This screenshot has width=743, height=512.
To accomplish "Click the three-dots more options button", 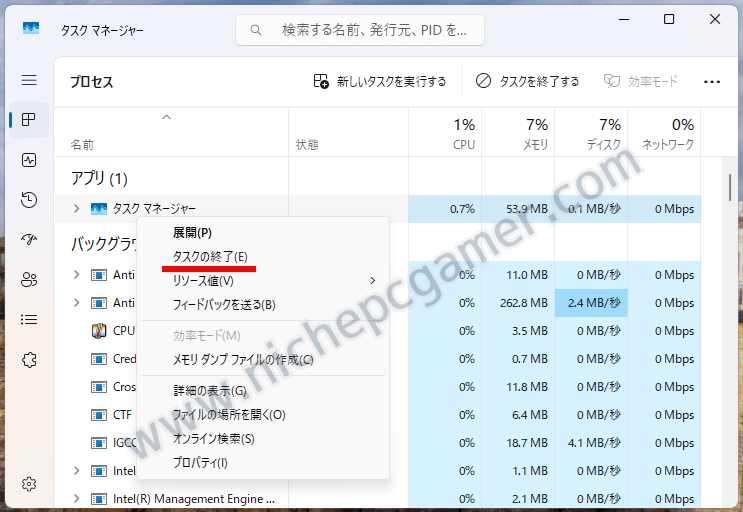I will click(712, 82).
